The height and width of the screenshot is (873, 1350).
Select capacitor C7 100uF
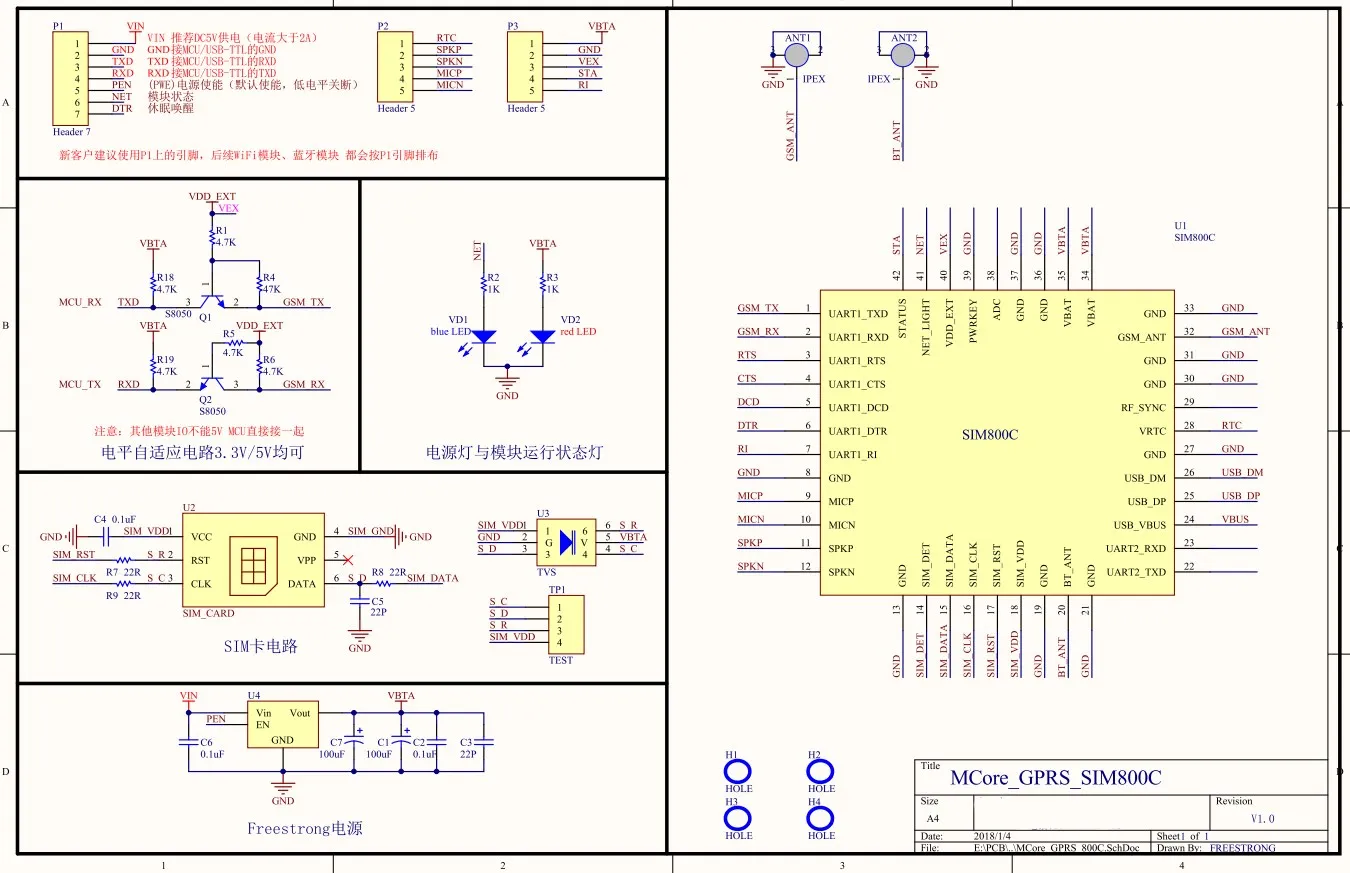(x=351, y=741)
